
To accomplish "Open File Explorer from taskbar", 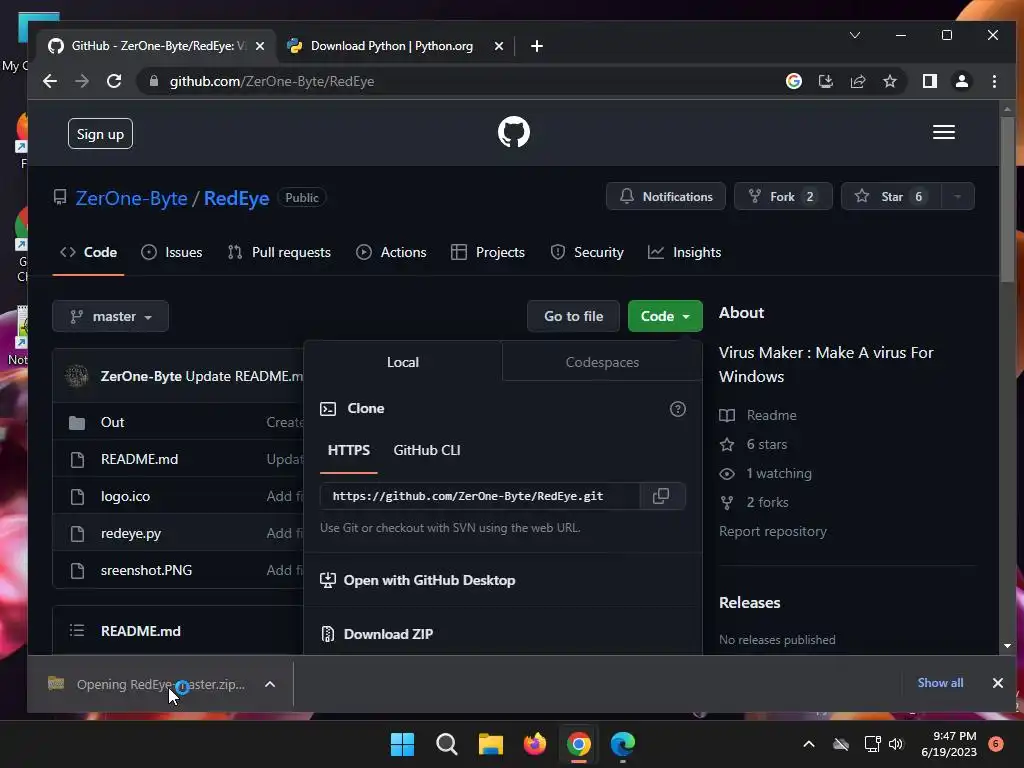I will point(490,744).
